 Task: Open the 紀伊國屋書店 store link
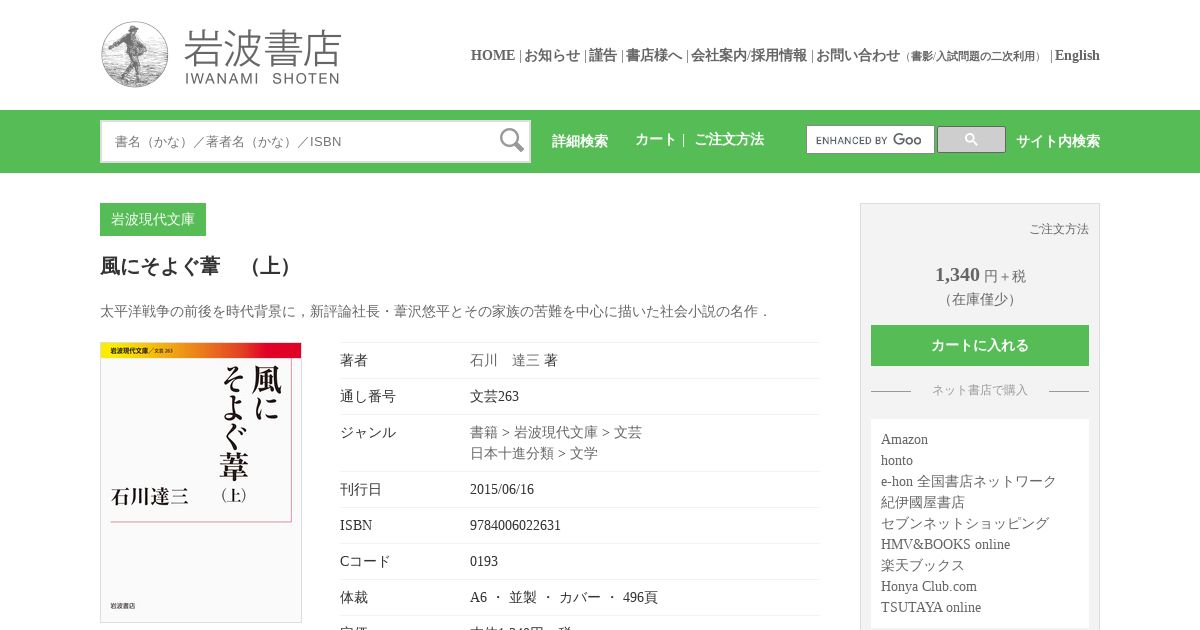click(923, 502)
